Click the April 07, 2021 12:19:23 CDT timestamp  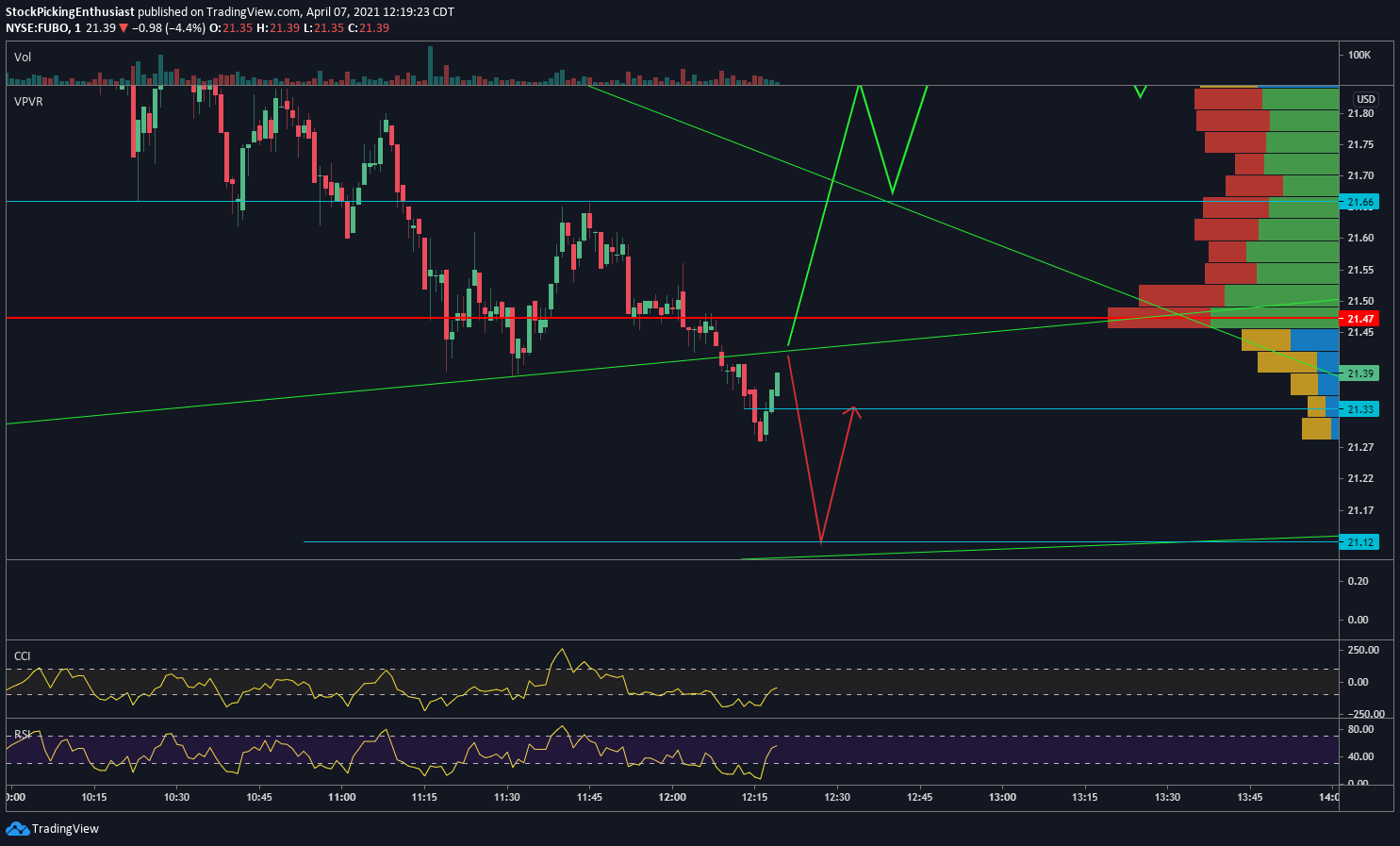pos(381,12)
